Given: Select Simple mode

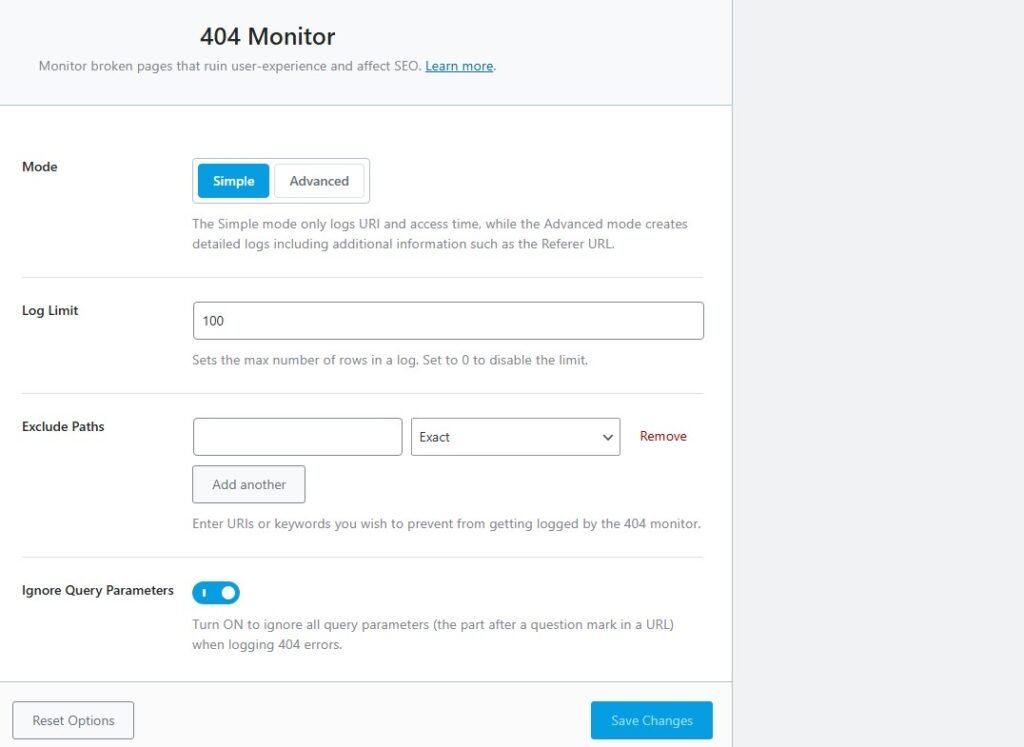Looking at the screenshot, I should click(x=234, y=181).
